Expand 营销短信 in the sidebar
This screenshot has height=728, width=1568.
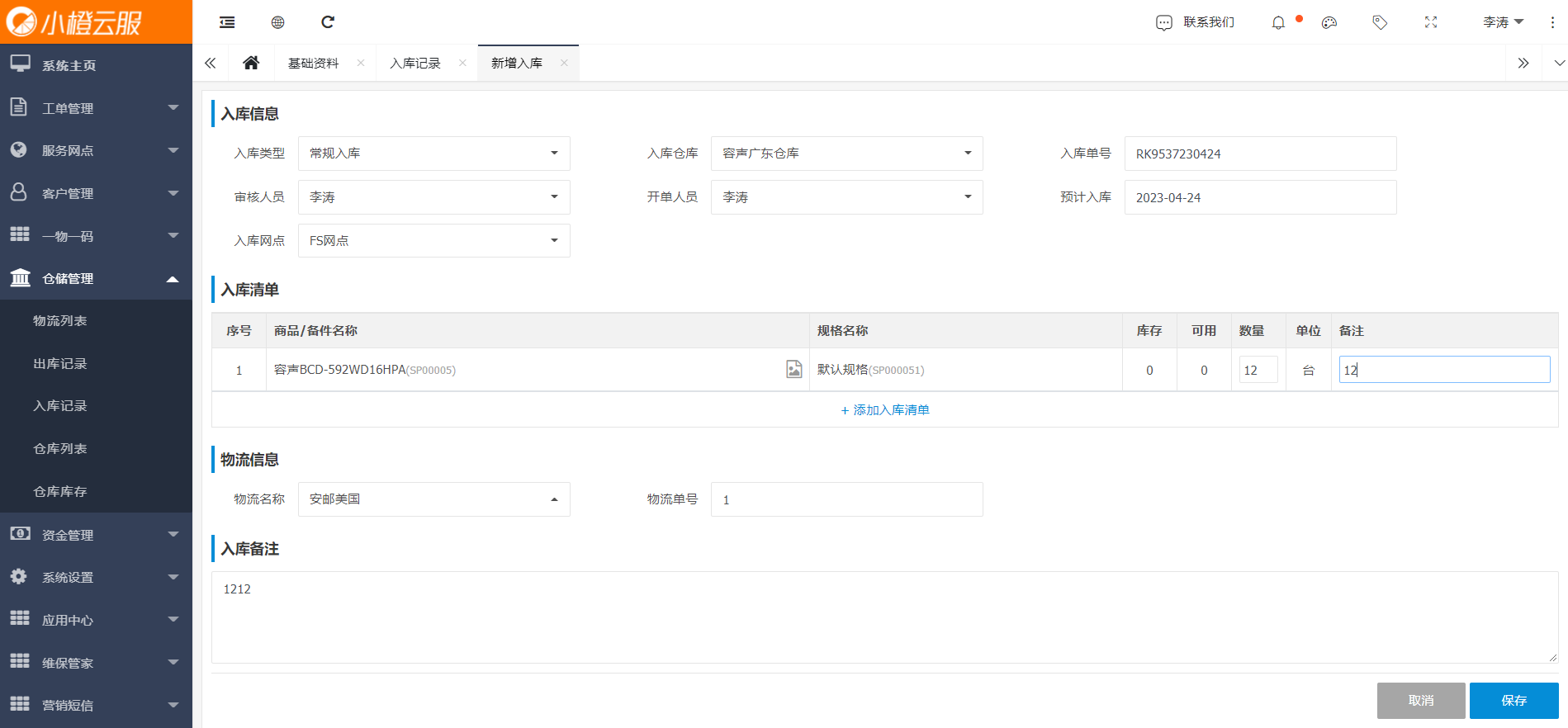coord(96,705)
